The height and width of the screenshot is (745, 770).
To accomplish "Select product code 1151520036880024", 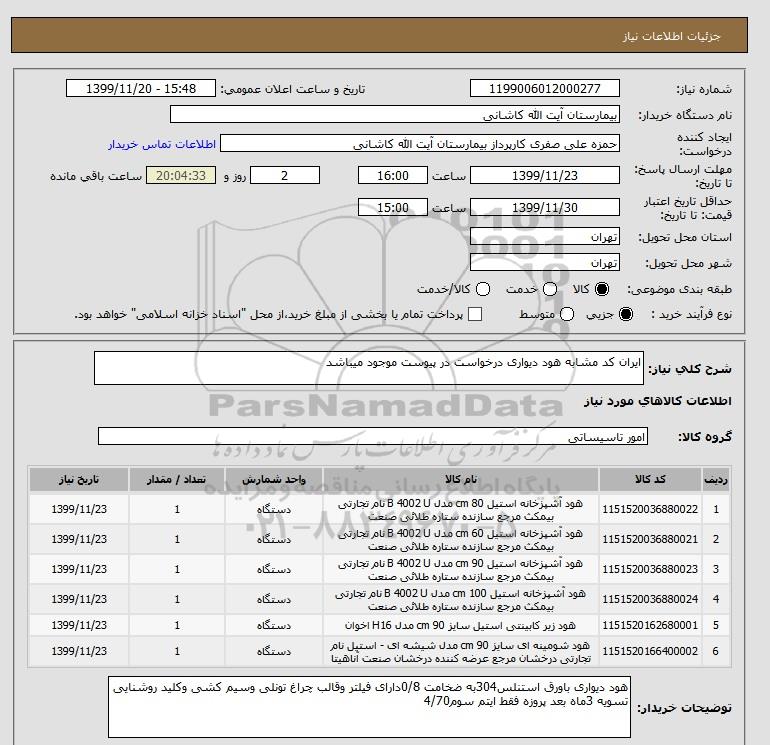I will click(650, 599).
